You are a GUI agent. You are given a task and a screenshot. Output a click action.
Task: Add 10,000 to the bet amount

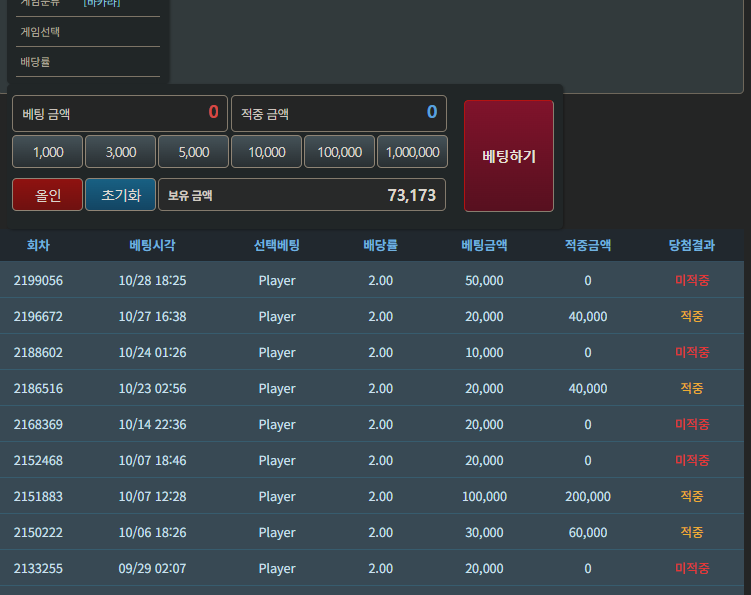tap(267, 152)
